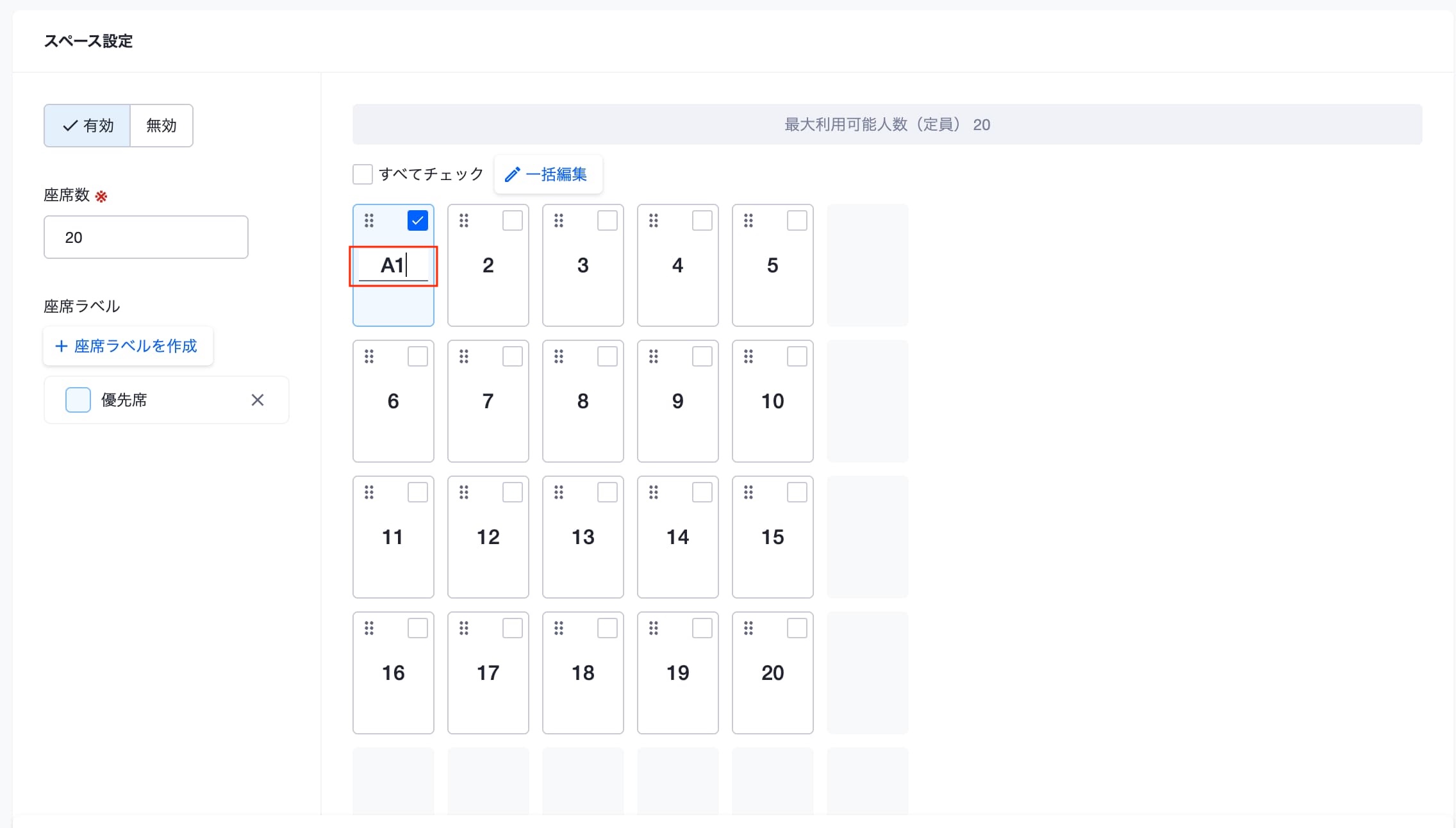Tick the checkbox on seat 11
Viewport: 1456px width, 828px height.
click(x=418, y=492)
